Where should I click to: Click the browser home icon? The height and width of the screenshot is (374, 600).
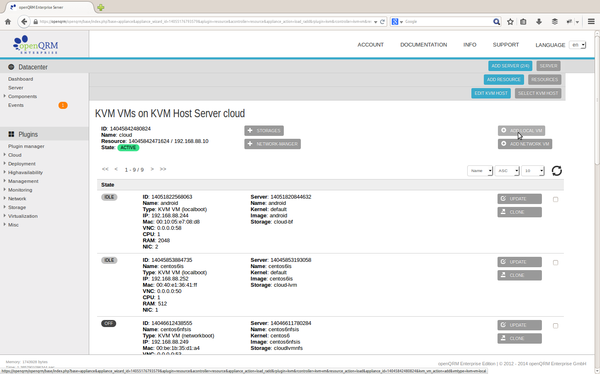coord(8,22)
